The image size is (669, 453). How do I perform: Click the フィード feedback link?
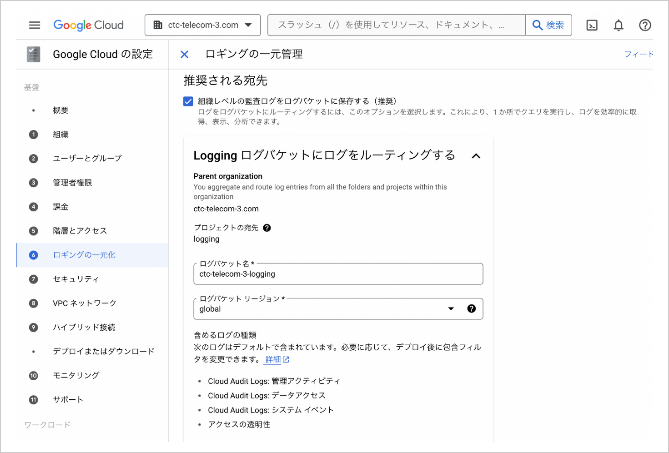[639, 54]
